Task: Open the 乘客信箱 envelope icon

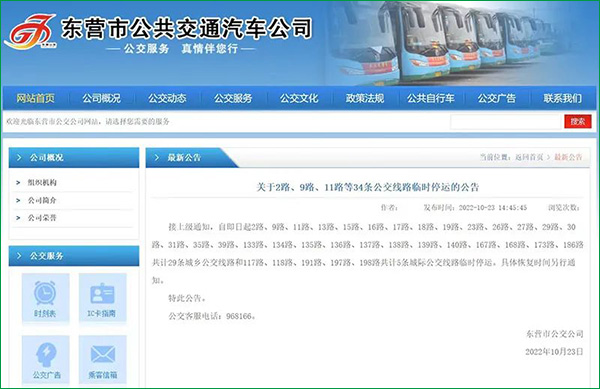Action: pyautogui.click(x=103, y=354)
